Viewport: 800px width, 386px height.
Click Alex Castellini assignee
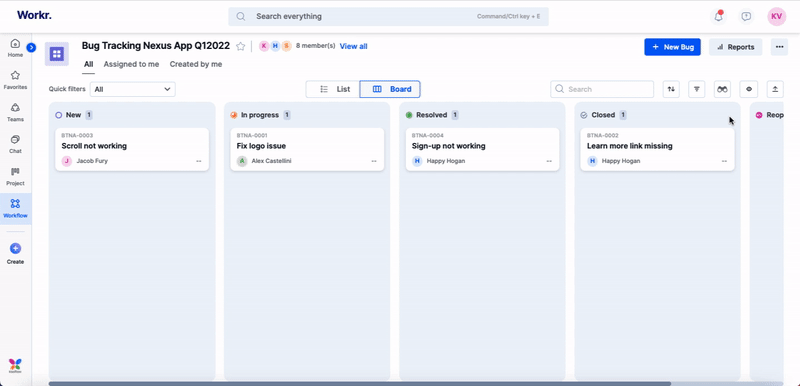click(264, 161)
